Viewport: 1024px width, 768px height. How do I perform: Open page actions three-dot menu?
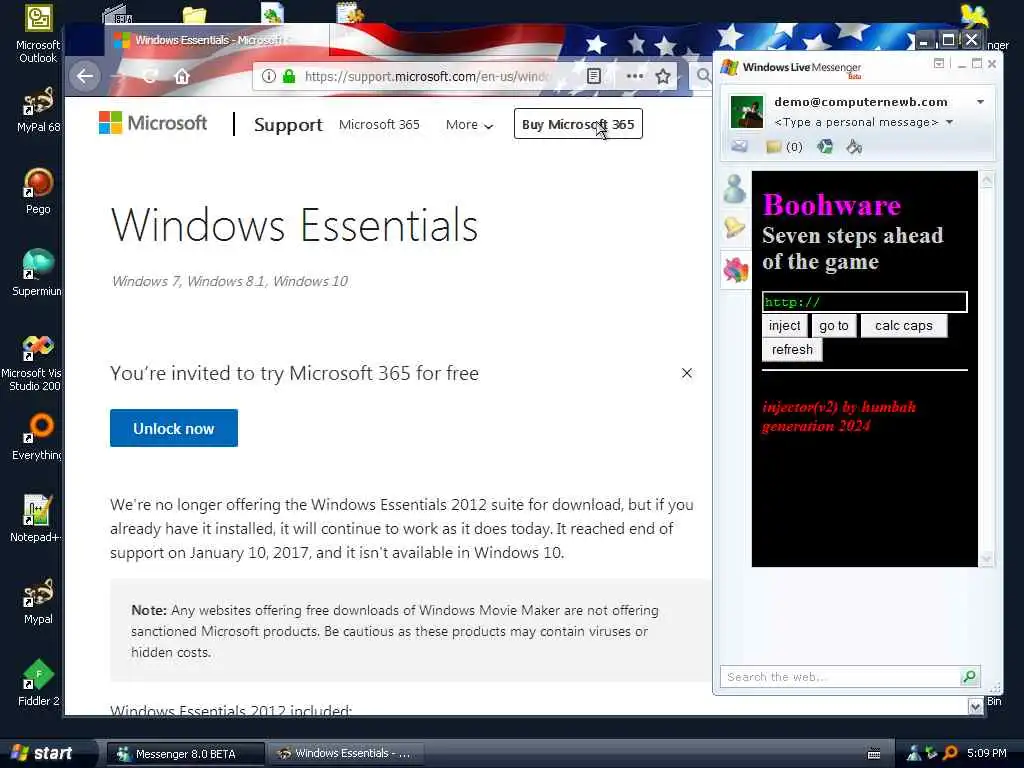point(635,76)
